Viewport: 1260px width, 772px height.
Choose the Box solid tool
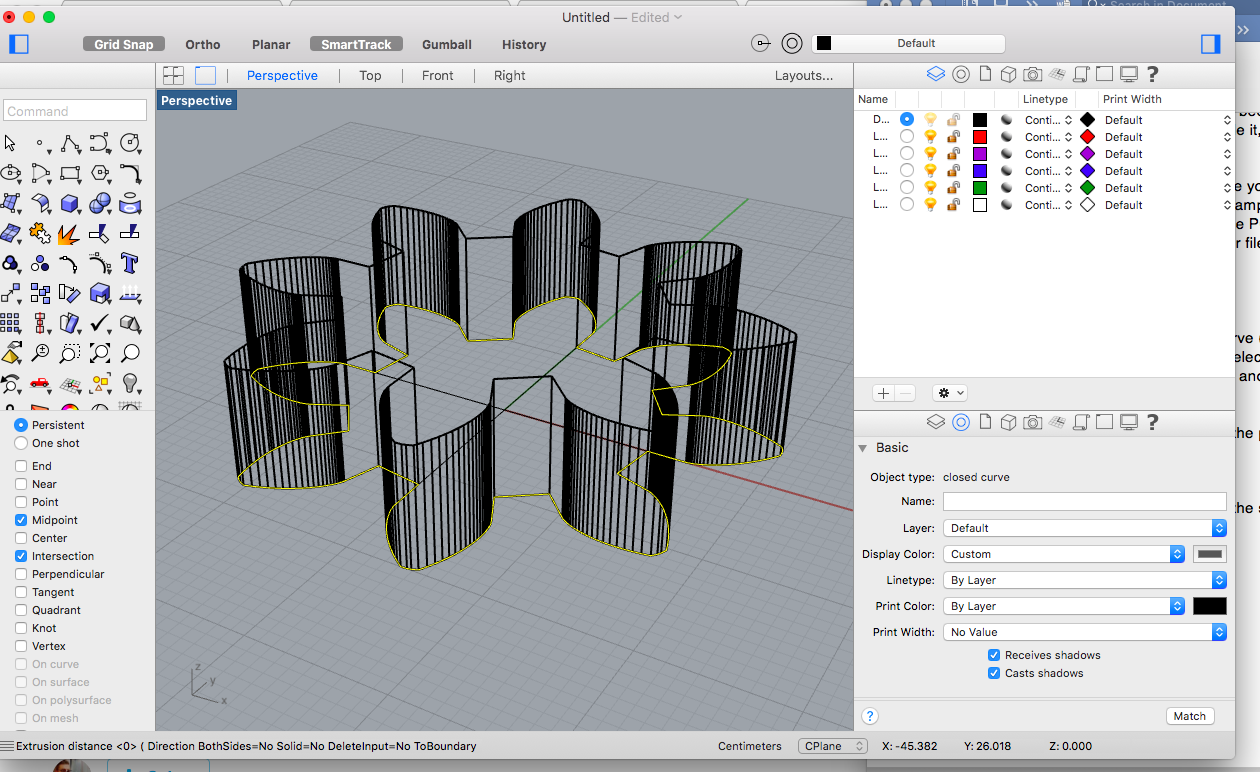[70, 203]
